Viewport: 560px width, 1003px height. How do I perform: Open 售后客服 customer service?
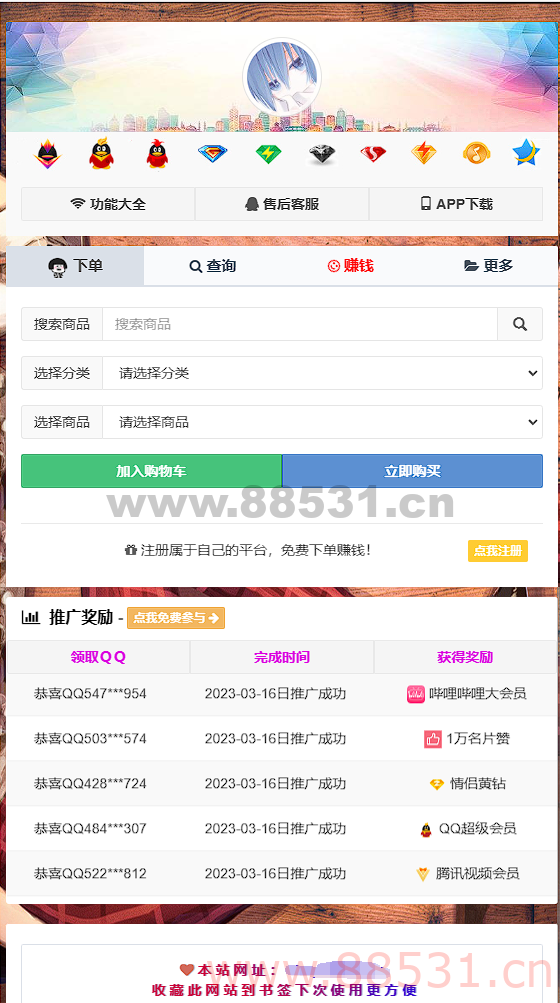(282, 204)
